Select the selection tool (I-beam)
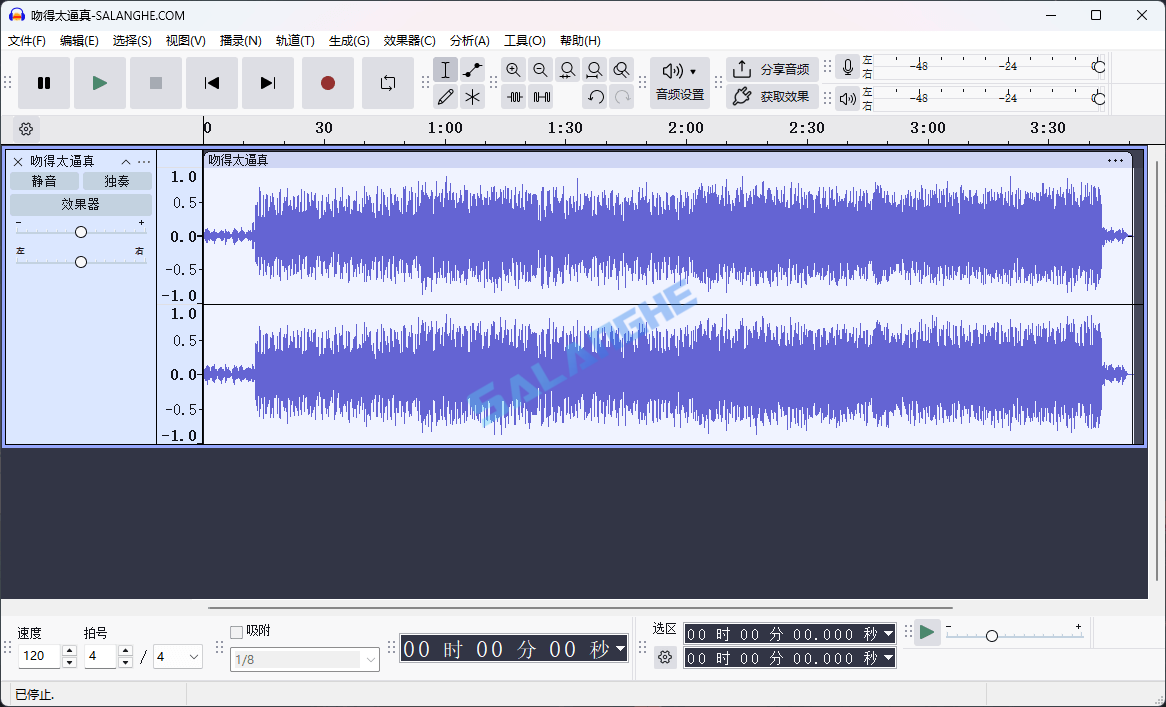This screenshot has width=1166, height=707. coord(445,69)
